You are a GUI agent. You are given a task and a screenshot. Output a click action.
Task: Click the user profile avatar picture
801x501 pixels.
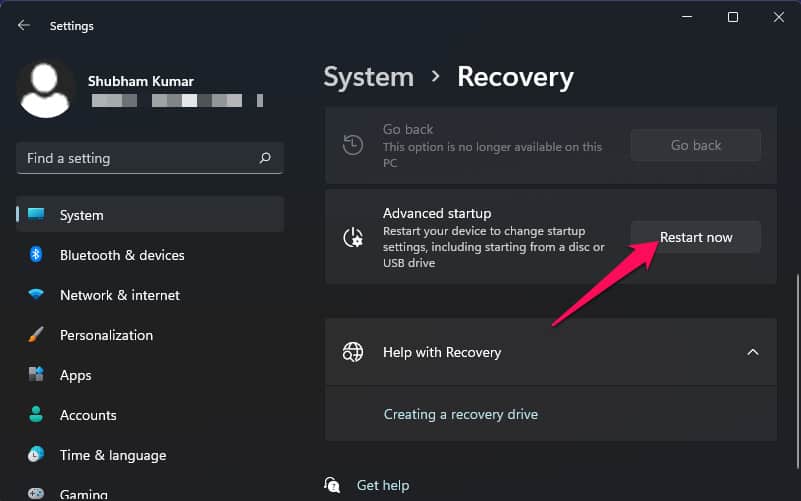(x=46, y=88)
